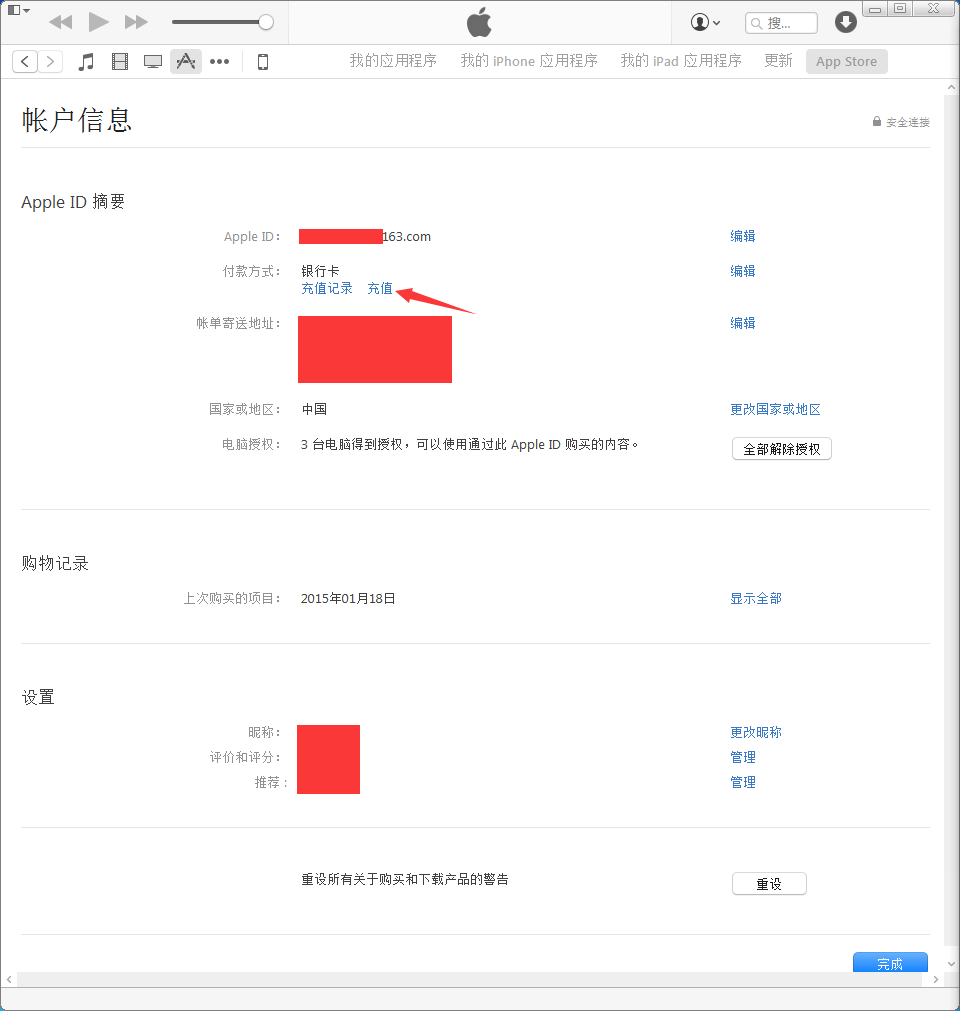Screen dimensions: 960x1011
Task: Switch to the 更新 tab
Action: [778, 61]
